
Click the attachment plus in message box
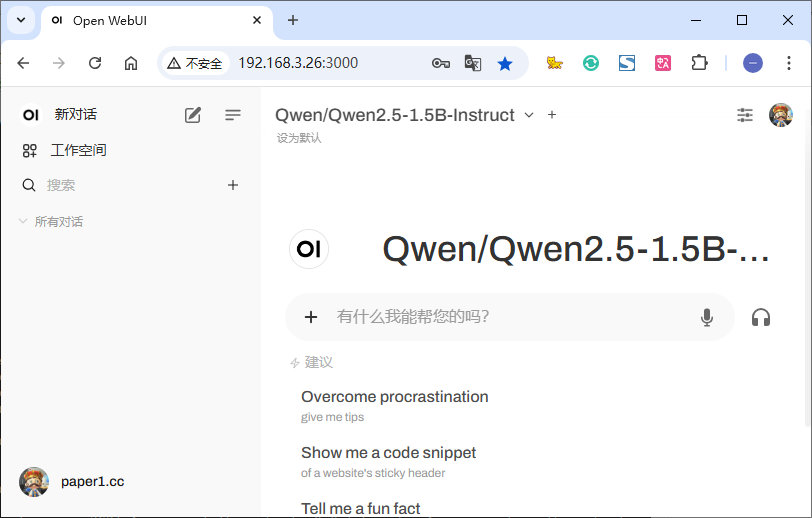pos(311,317)
